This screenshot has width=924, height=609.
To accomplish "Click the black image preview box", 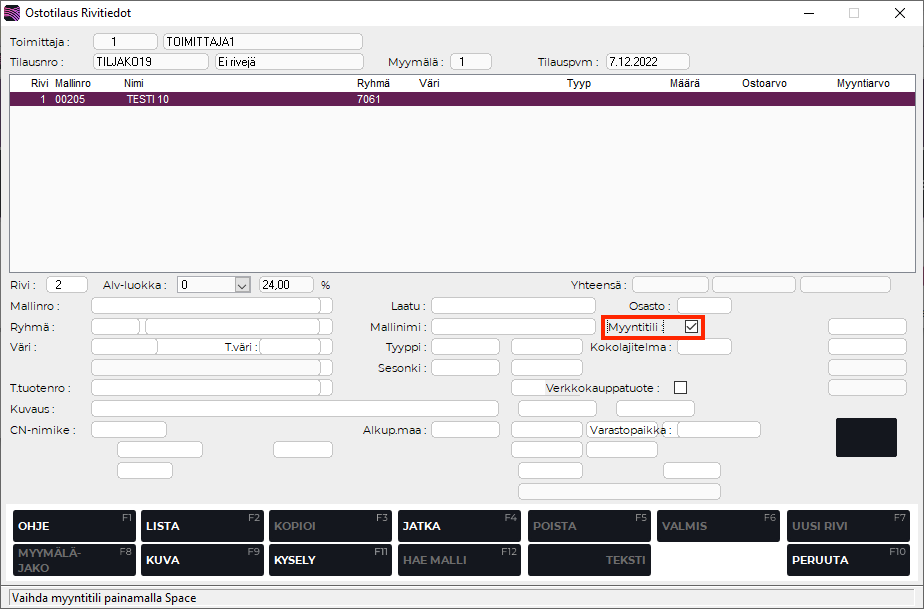I will [x=866, y=437].
